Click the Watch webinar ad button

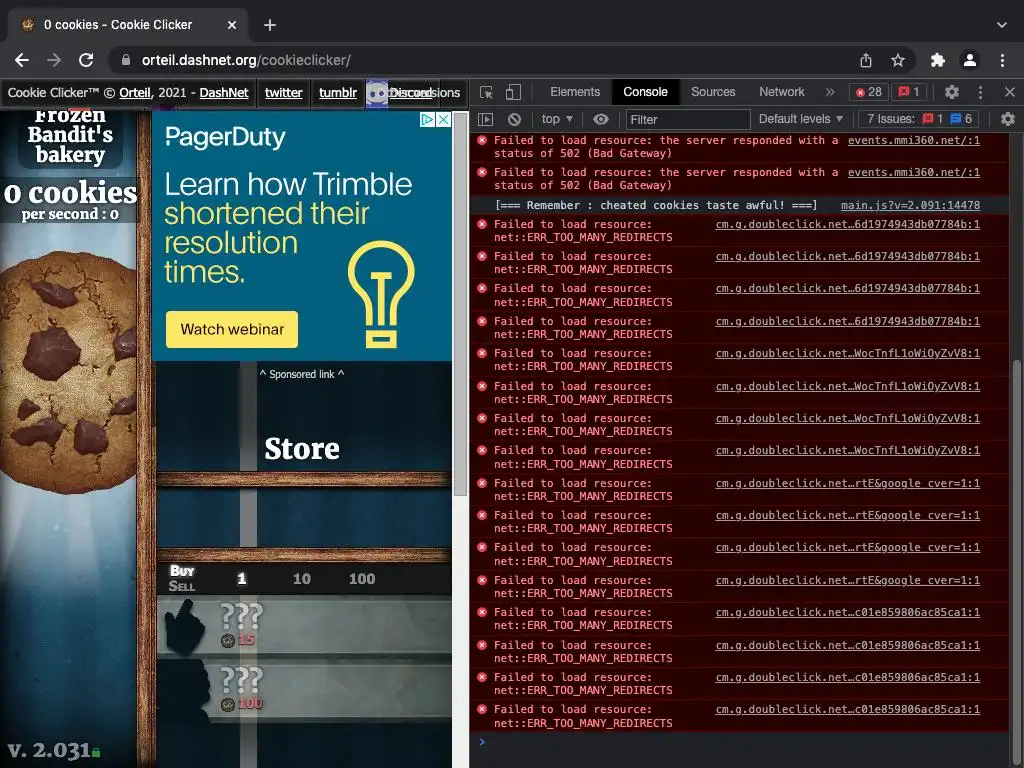pos(232,329)
